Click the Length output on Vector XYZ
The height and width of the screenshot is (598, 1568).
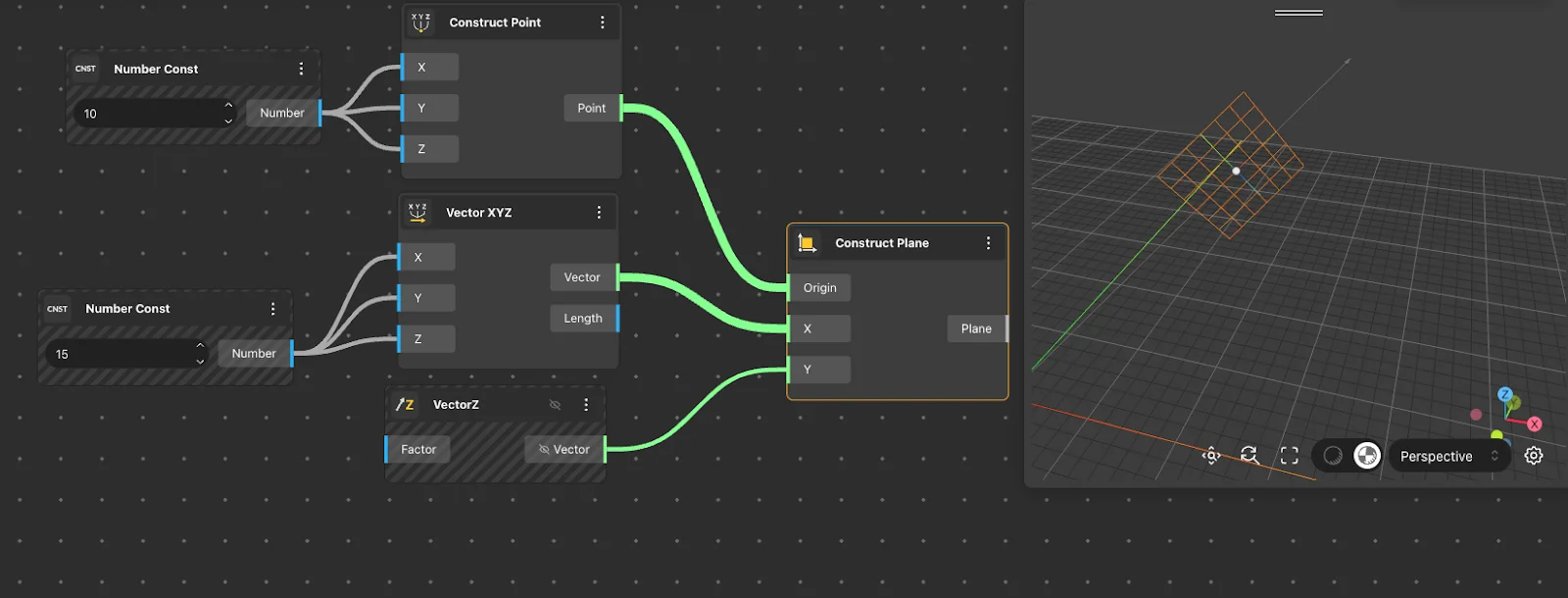point(584,319)
